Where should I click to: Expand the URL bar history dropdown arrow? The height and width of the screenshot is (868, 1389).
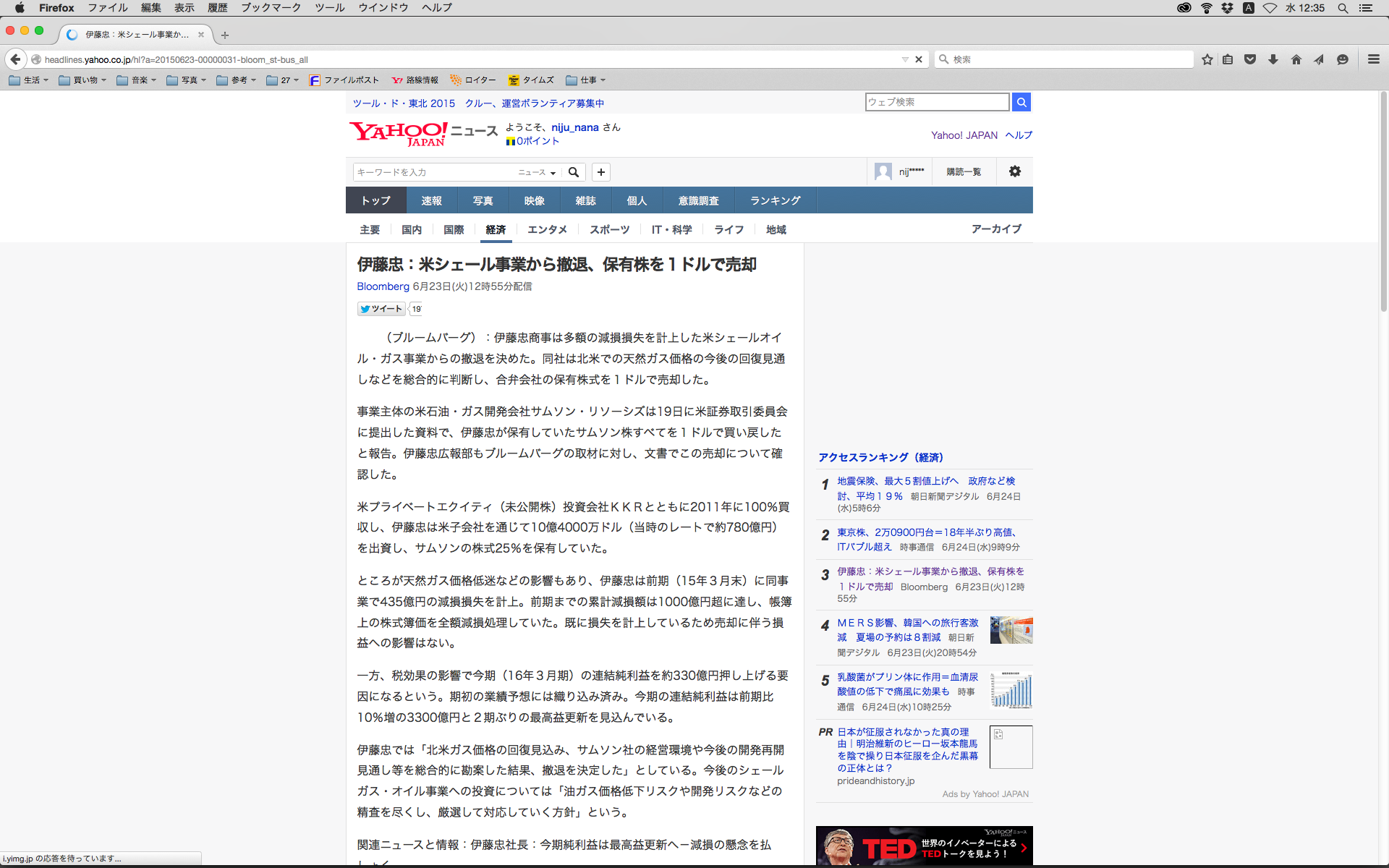click(x=904, y=59)
